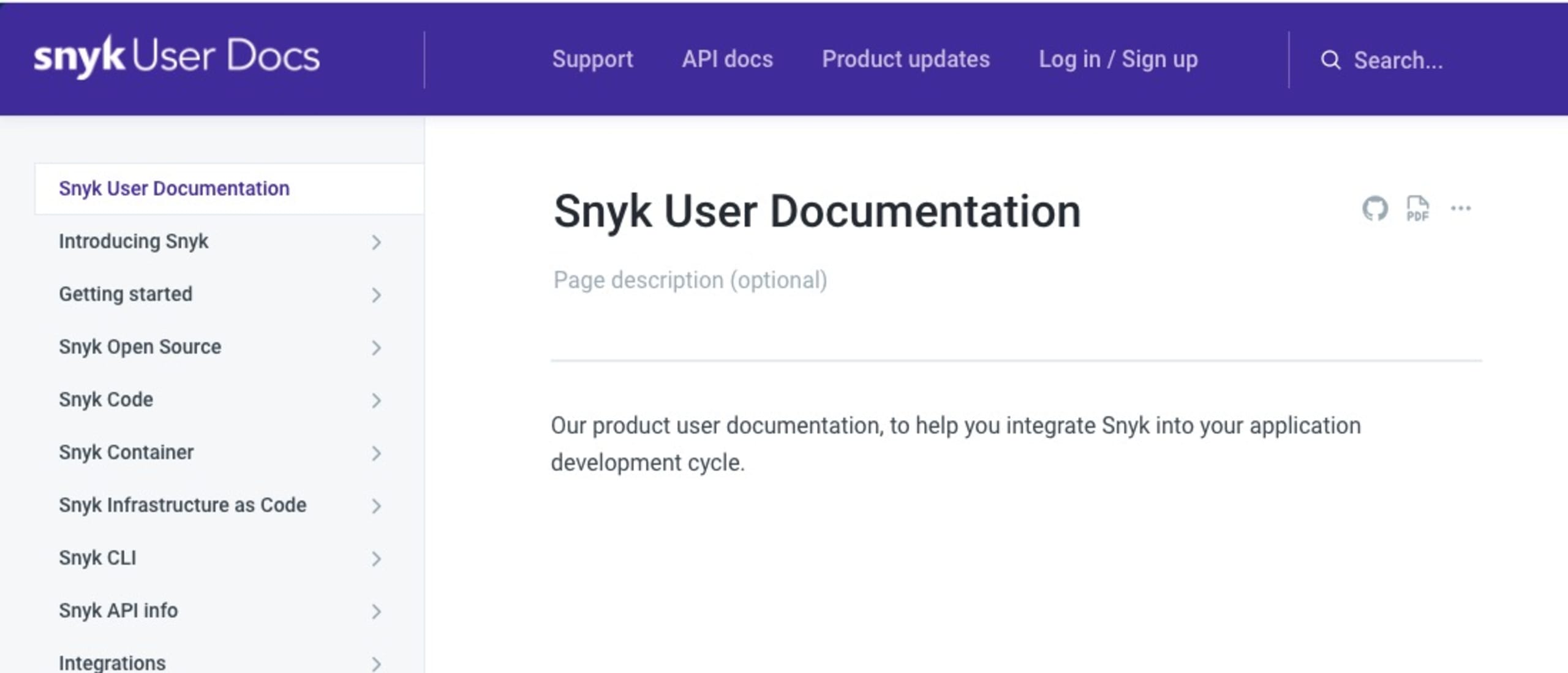The image size is (1568, 673).
Task: Click the paragraph starting "Our product user documentation"
Action: pos(956,444)
